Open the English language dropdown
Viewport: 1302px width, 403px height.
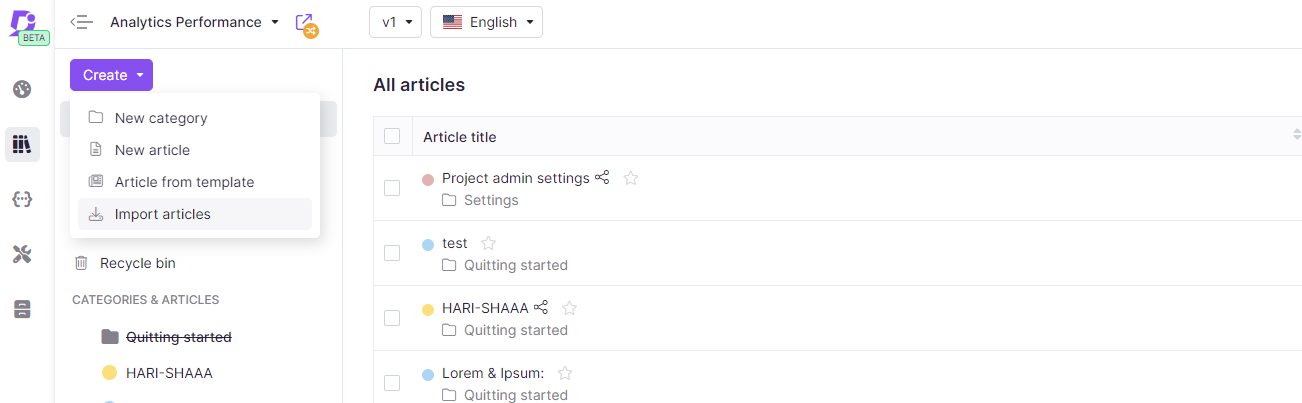[x=486, y=22]
